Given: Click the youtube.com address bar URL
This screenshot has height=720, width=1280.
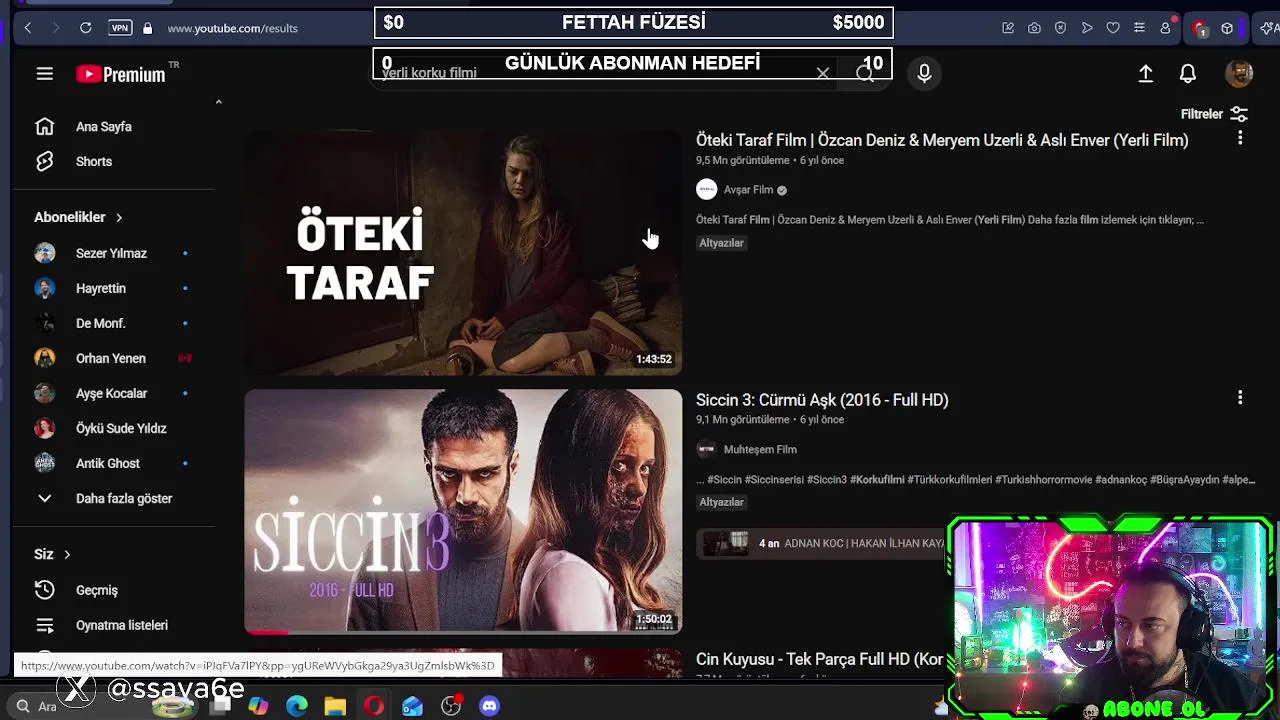Looking at the screenshot, I should click(x=233, y=28).
